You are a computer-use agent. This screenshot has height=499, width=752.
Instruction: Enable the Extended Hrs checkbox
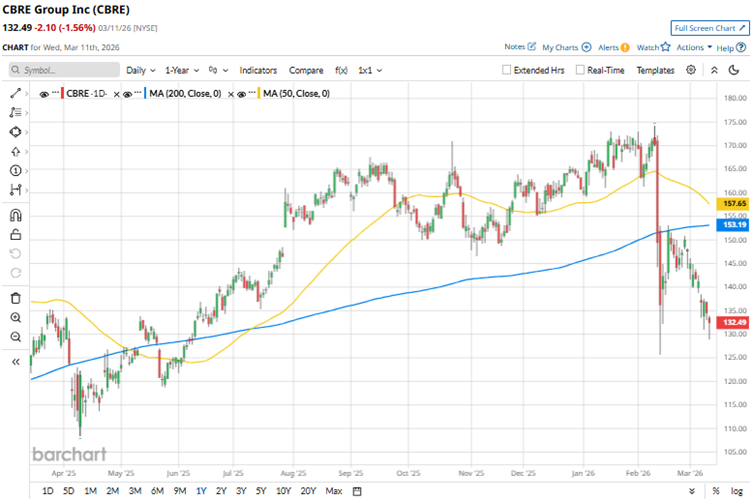[x=508, y=71]
